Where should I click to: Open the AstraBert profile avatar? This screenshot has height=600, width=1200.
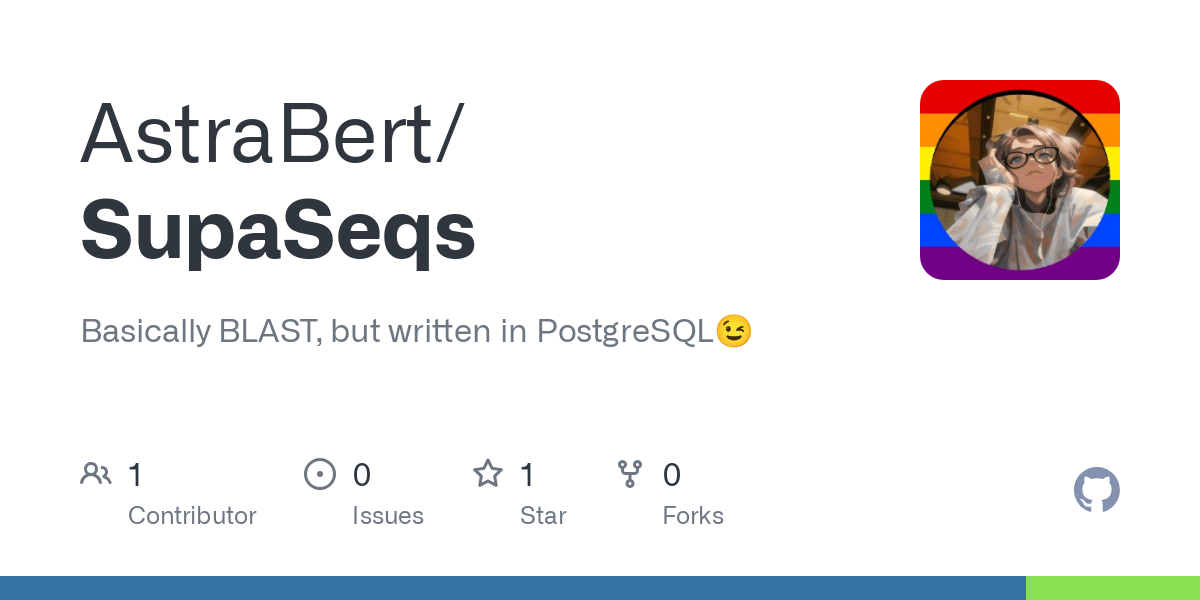tap(1019, 180)
